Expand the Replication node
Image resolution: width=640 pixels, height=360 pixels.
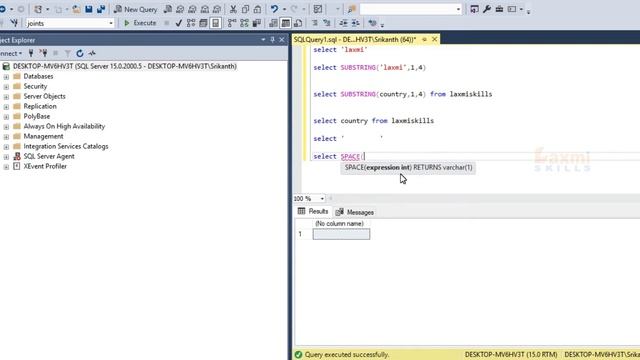6,107
